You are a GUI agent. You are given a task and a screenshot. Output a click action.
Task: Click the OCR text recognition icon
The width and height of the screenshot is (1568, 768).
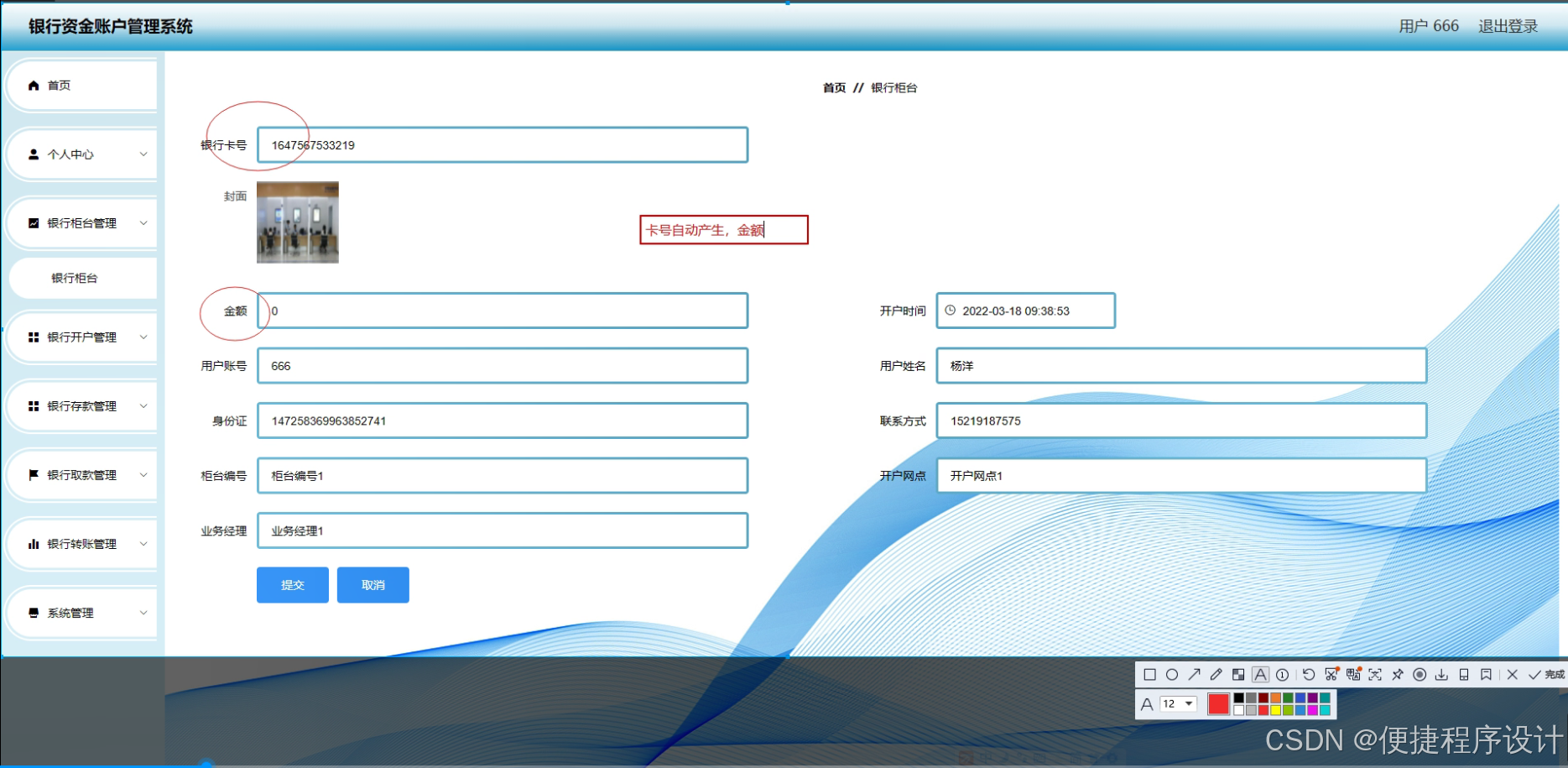[x=1375, y=675]
